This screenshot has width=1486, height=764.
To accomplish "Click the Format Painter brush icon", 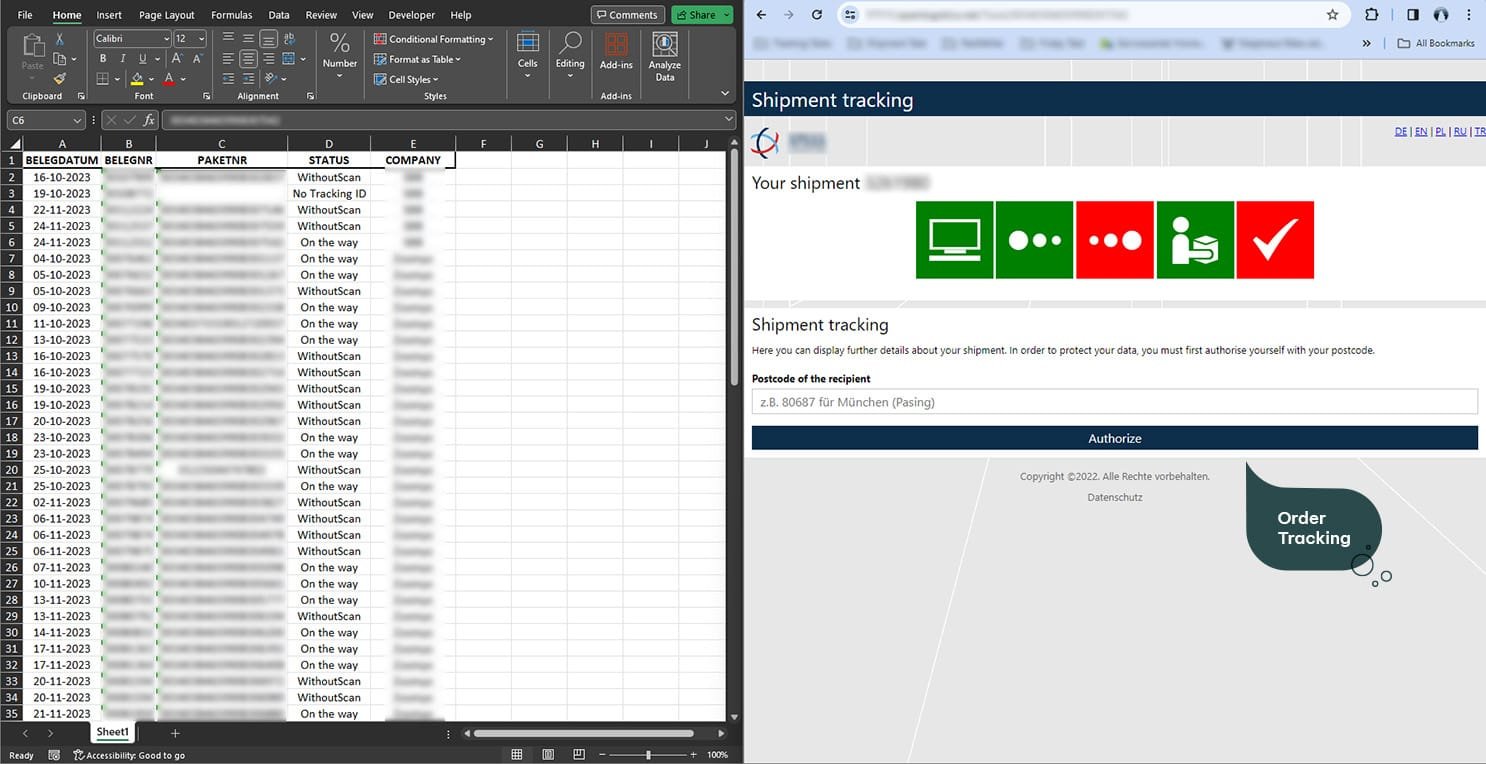I will pyautogui.click(x=60, y=79).
